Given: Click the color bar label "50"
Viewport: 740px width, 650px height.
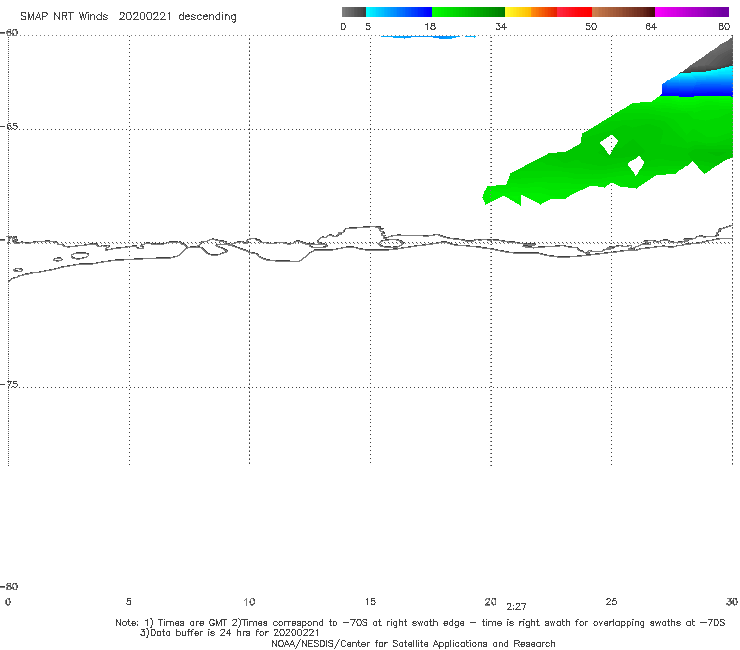Looking at the screenshot, I should coord(591,27).
